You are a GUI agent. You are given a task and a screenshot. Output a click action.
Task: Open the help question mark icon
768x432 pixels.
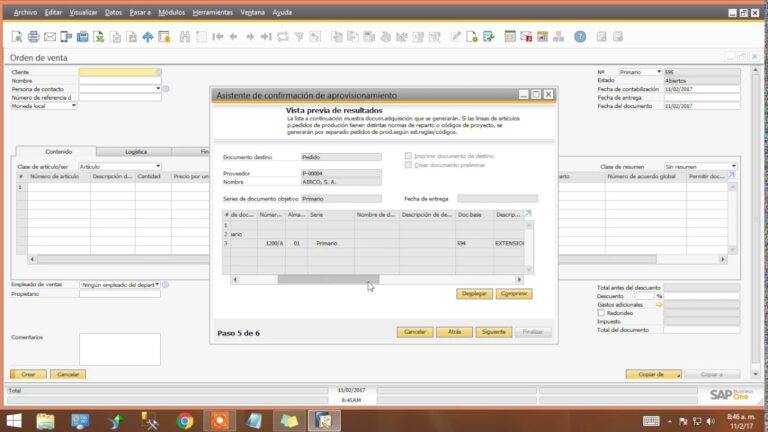[x=580, y=37]
